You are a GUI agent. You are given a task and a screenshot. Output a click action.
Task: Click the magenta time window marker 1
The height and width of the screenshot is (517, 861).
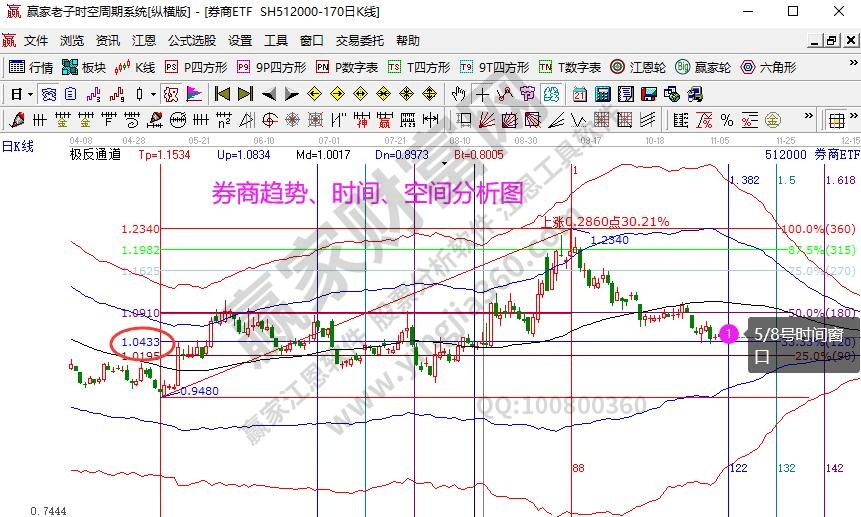point(730,333)
